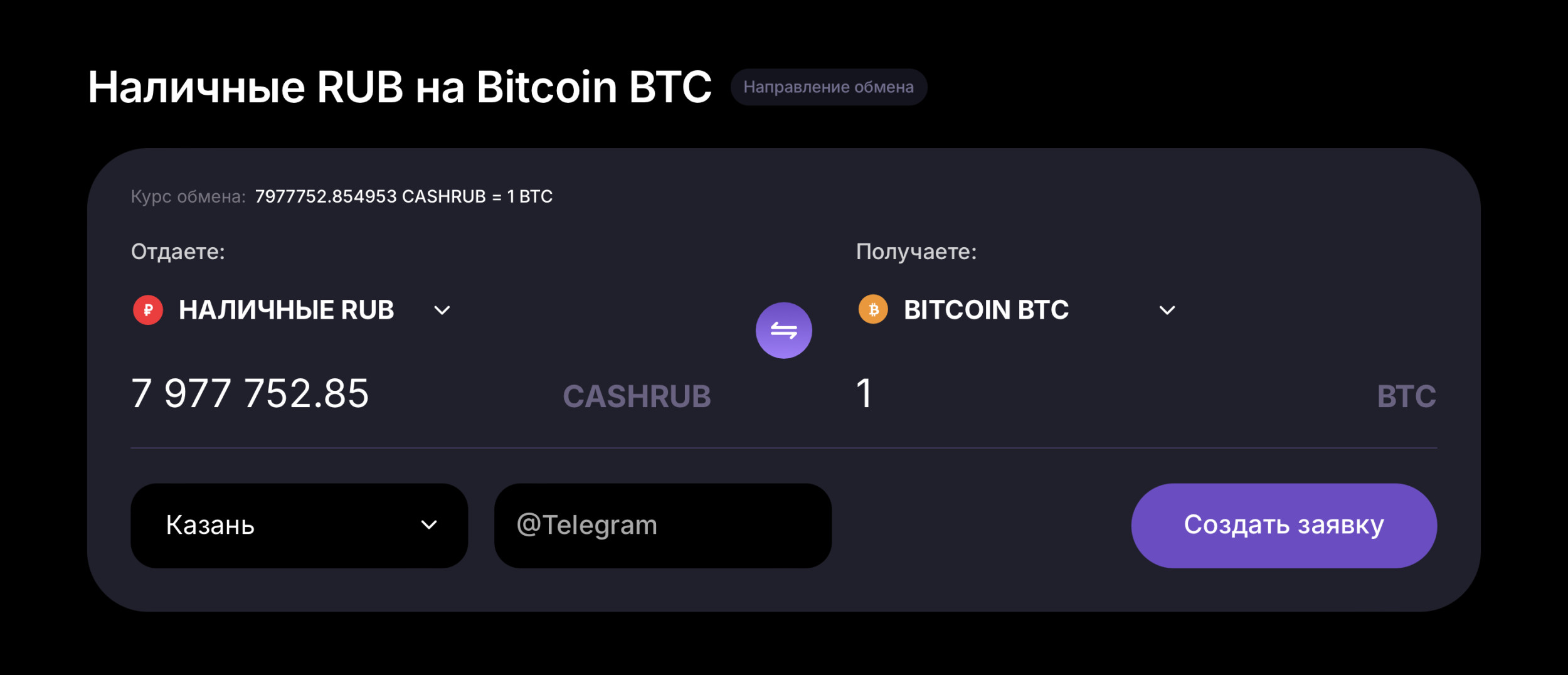
Task: Click the red ruble currency icon
Action: pyautogui.click(x=148, y=310)
